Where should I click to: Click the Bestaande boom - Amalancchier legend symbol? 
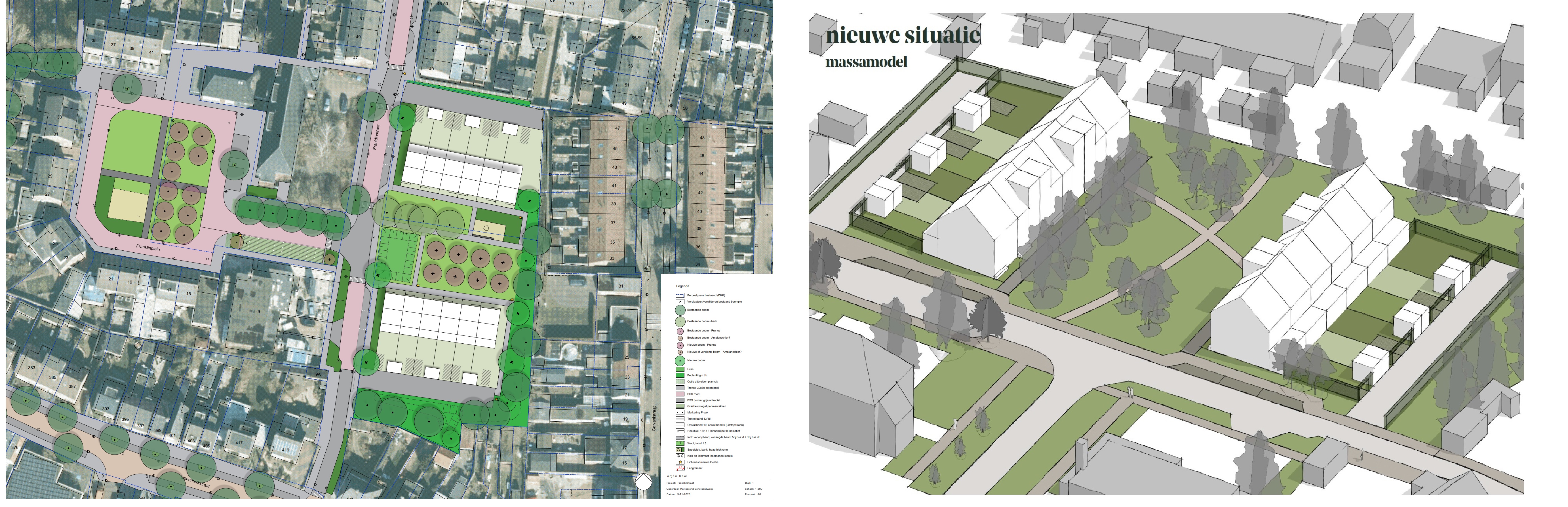(680, 338)
